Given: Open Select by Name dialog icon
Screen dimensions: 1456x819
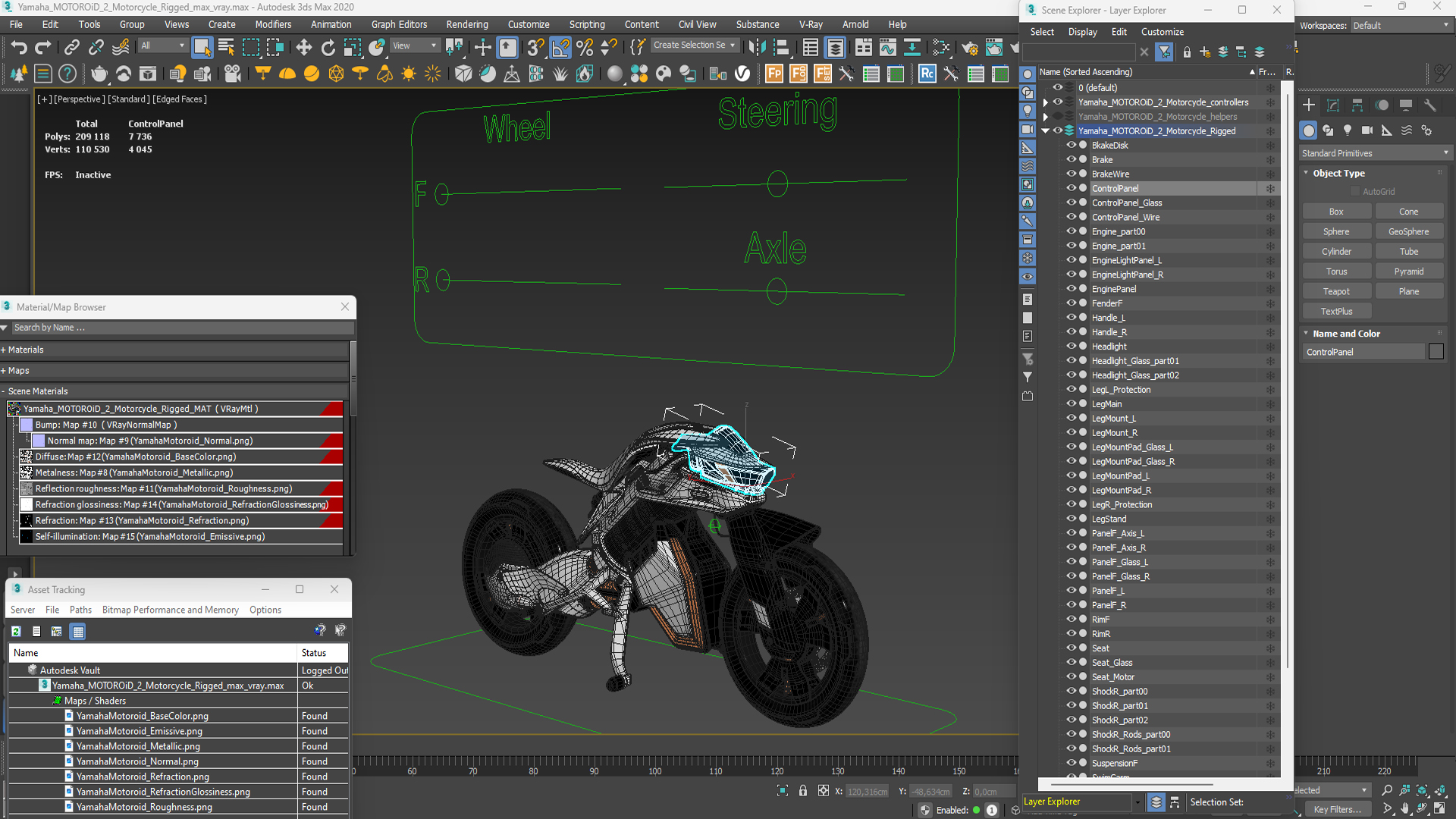Looking at the screenshot, I should click(x=226, y=48).
